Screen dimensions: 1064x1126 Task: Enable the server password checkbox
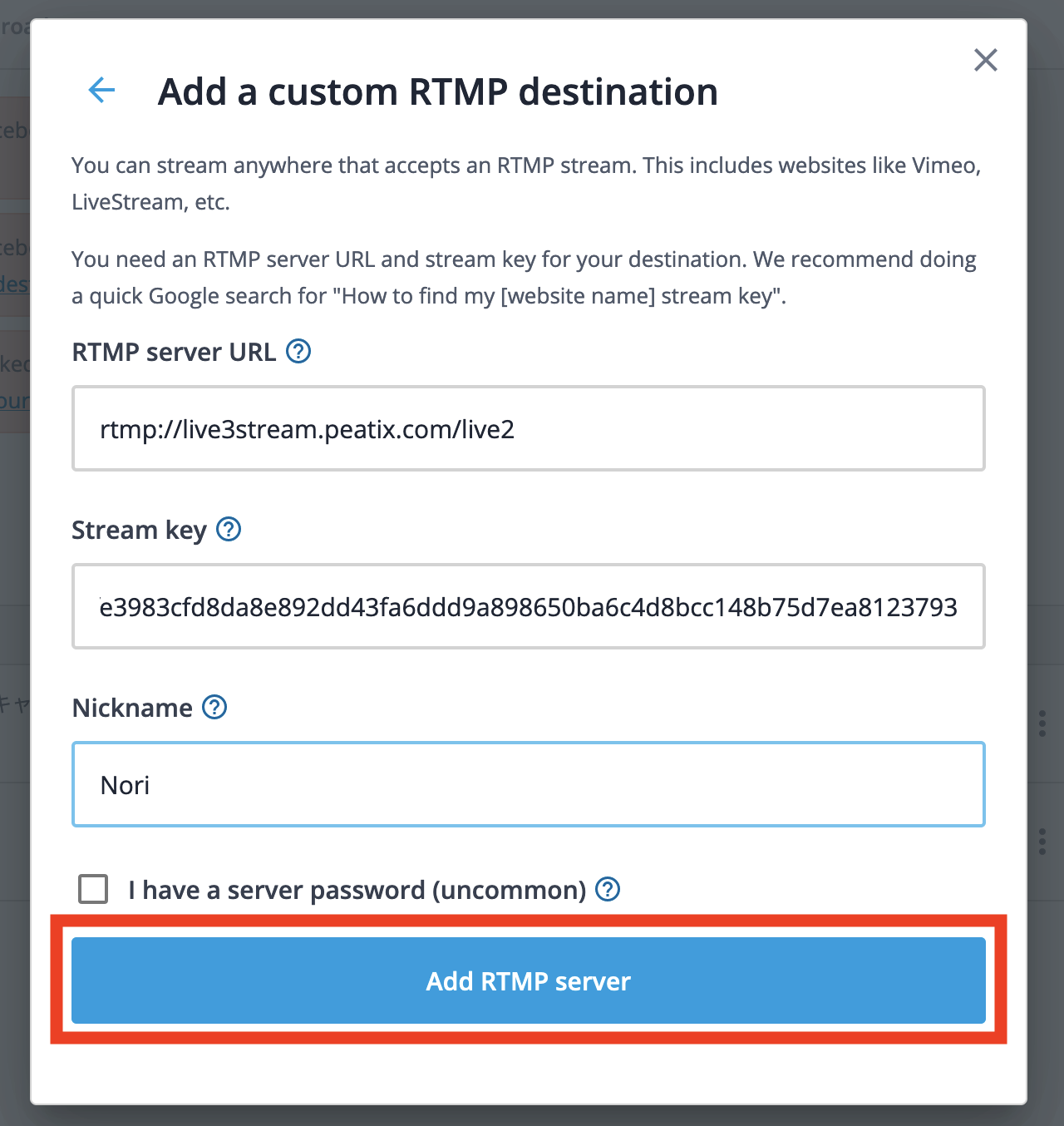tap(93, 889)
